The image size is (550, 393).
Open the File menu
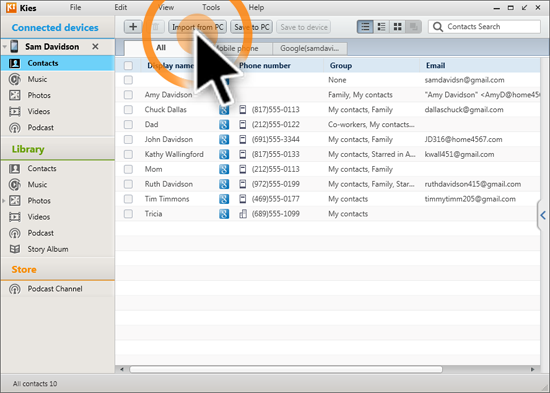[x=75, y=7]
